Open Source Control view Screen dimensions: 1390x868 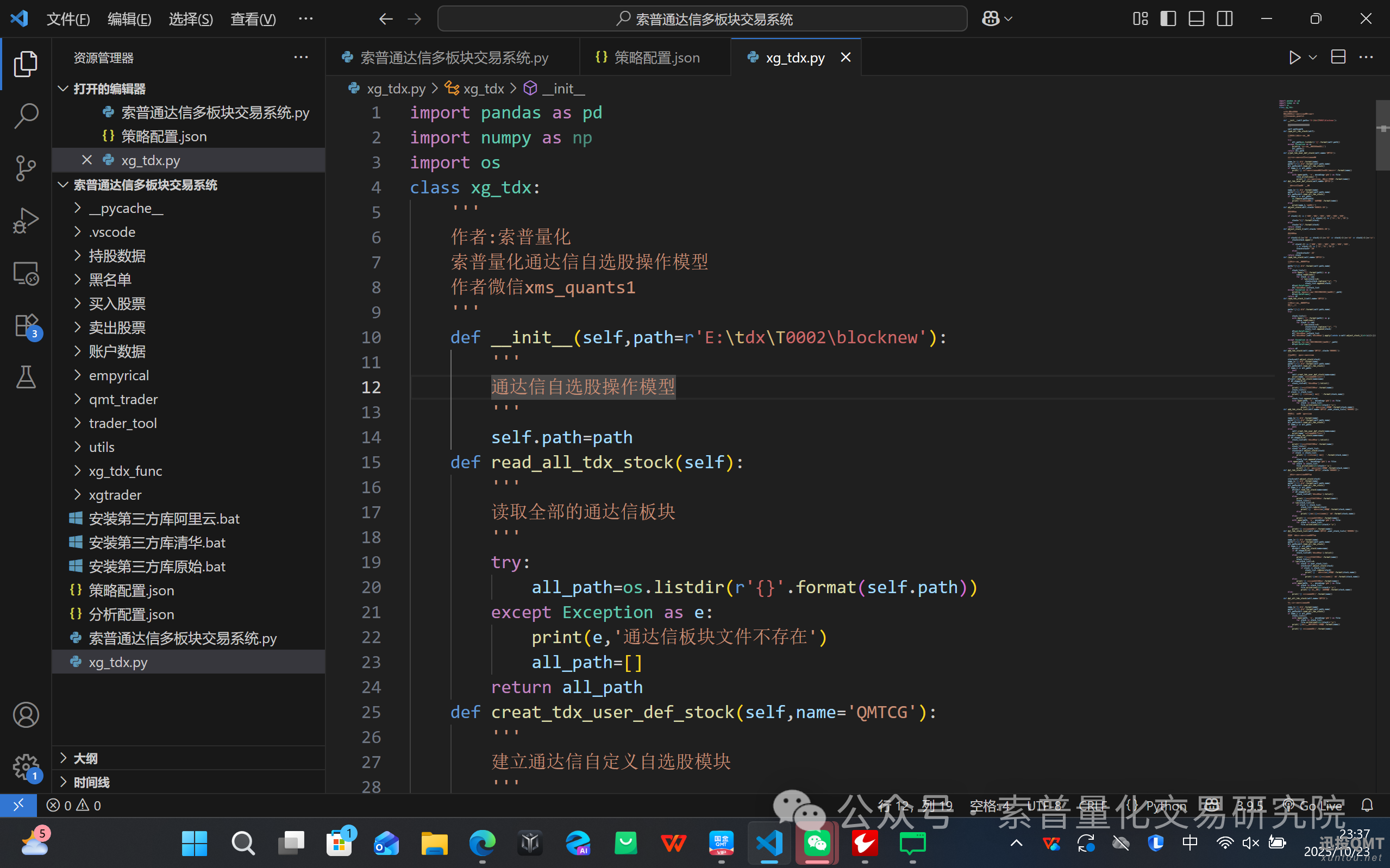click(x=26, y=168)
